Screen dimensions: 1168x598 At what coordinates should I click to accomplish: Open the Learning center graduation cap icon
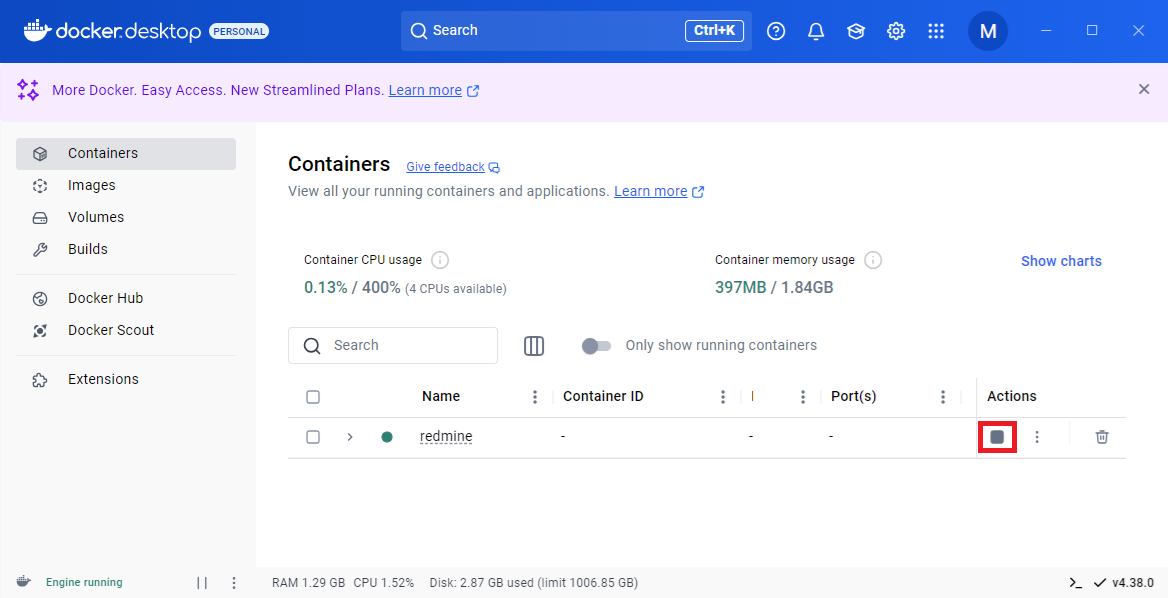856,31
